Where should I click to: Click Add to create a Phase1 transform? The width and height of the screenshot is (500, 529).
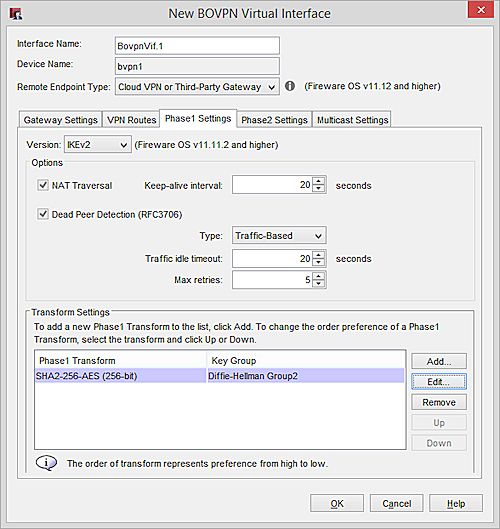(x=439, y=361)
